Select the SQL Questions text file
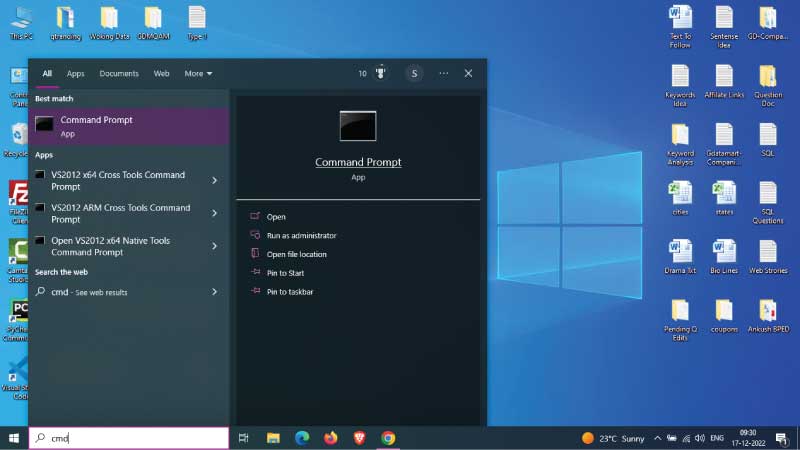This screenshot has width=800, height=450. pyautogui.click(x=768, y=203)
